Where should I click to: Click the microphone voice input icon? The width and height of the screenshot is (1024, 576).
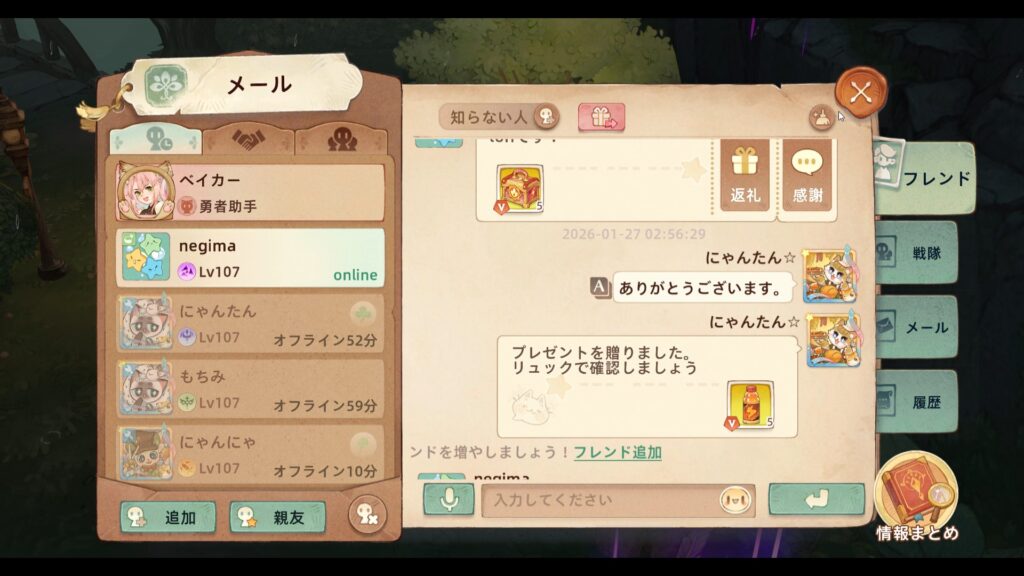[x=449, y=500]
